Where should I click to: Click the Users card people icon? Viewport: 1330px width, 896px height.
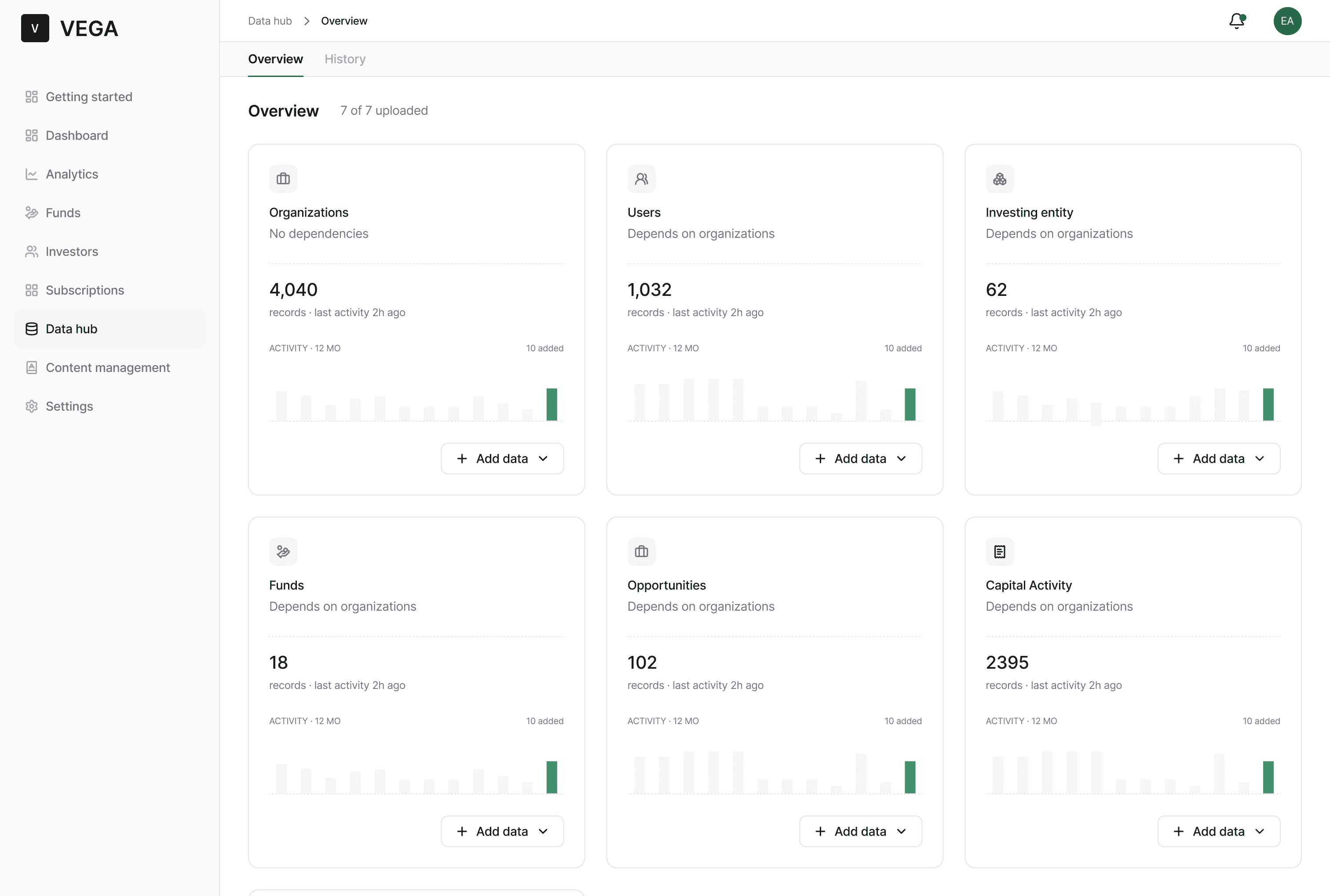641,179
